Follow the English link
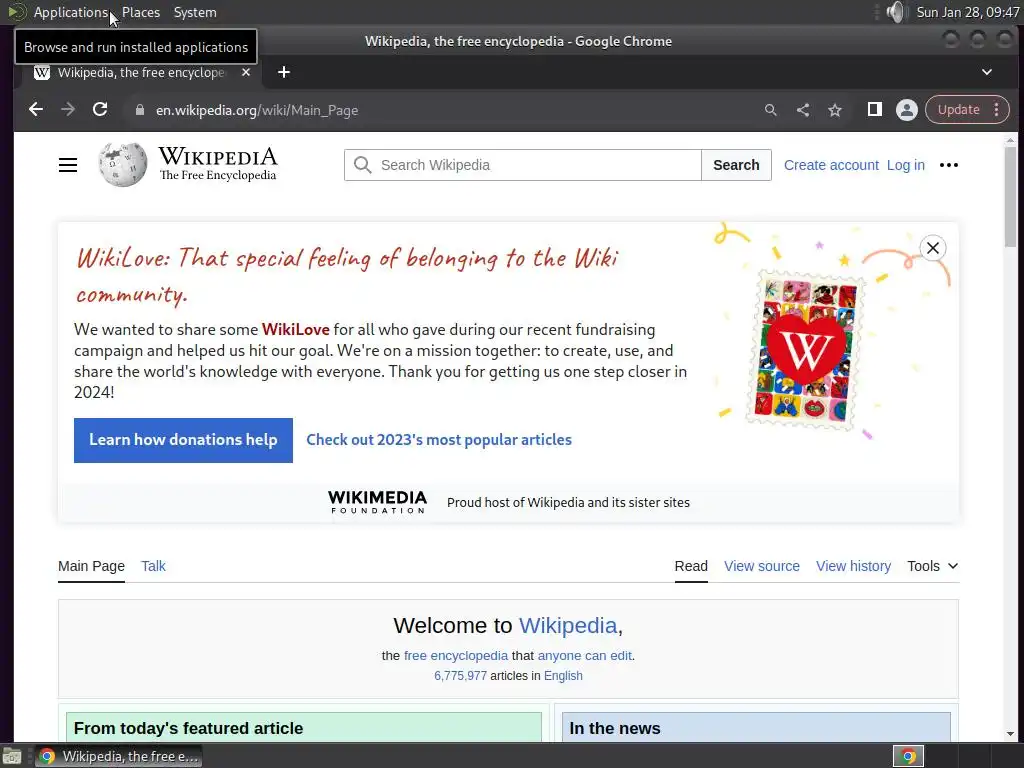 coord(563,676)
